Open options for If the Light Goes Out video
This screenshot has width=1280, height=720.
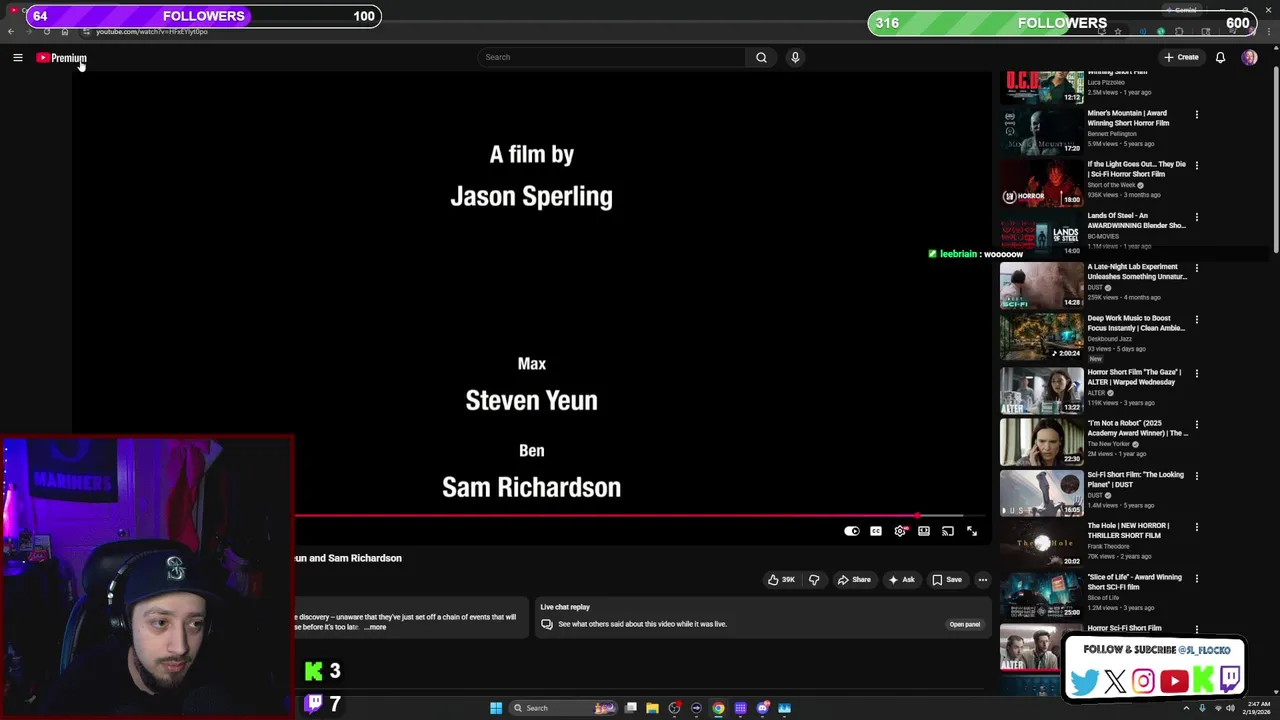tap(1196, 165)
